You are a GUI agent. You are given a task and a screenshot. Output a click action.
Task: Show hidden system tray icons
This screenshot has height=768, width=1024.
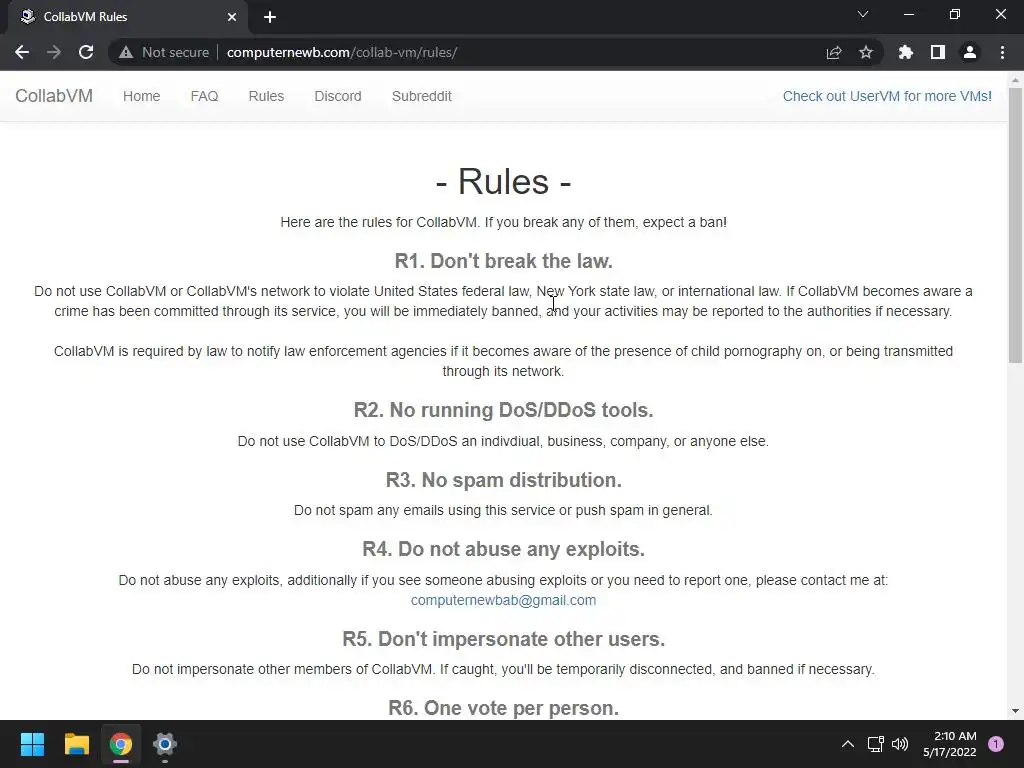848,744
